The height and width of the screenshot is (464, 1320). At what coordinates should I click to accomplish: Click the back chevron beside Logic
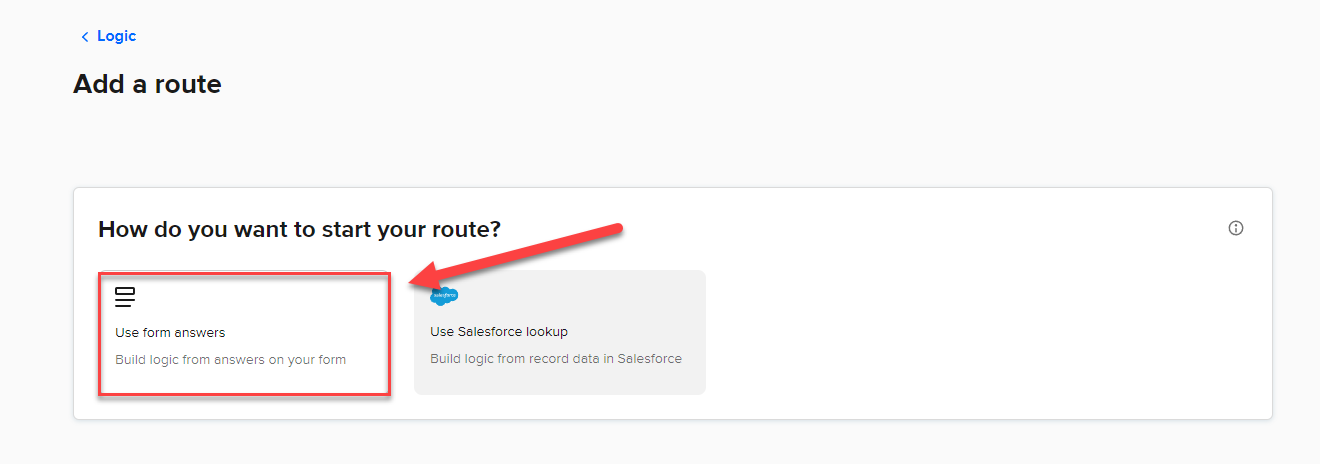pos(84,37)
